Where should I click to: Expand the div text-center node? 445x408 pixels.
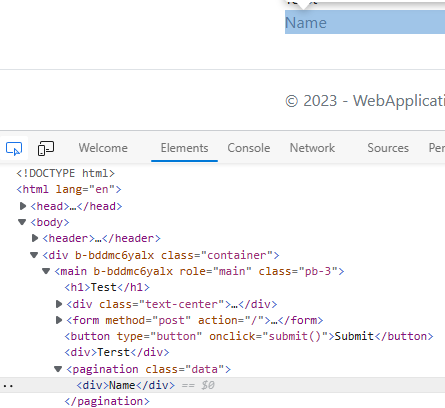[x=59, y=304]
